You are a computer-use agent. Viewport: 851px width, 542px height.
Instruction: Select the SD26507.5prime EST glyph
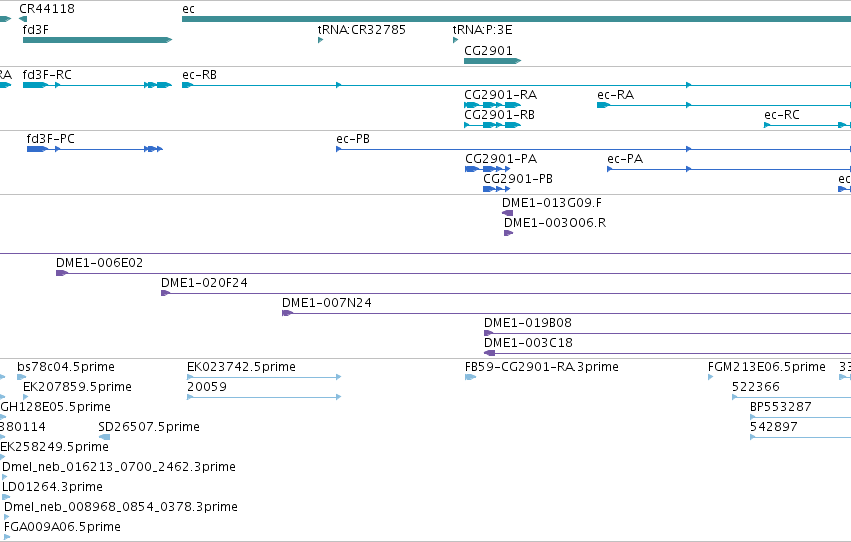click(104, 437)
